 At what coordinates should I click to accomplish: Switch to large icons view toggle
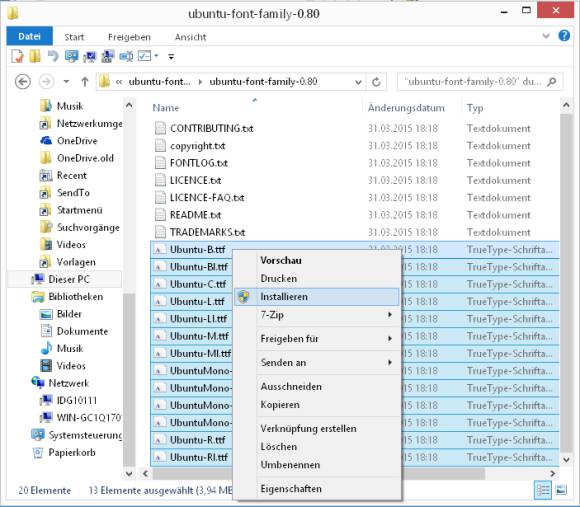click(x=561, y=490)
